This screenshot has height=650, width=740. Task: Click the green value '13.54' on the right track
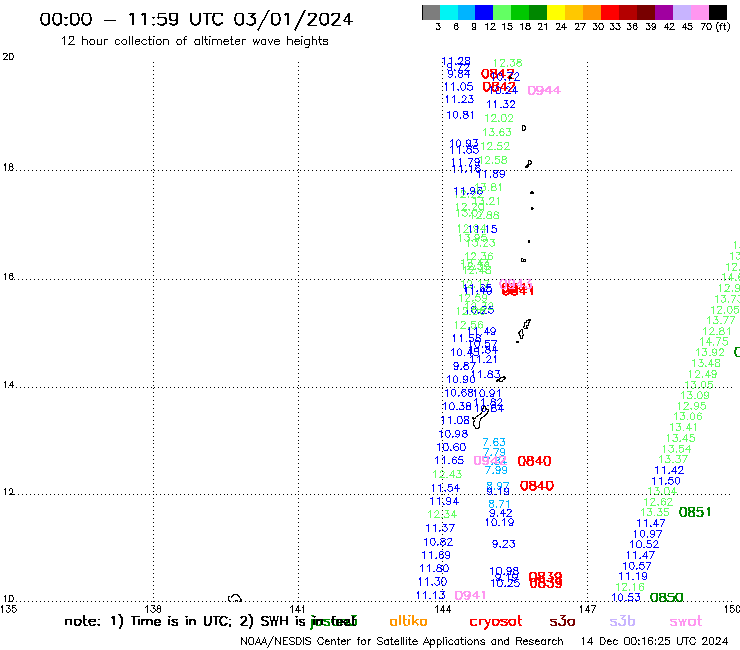[676, 449]
